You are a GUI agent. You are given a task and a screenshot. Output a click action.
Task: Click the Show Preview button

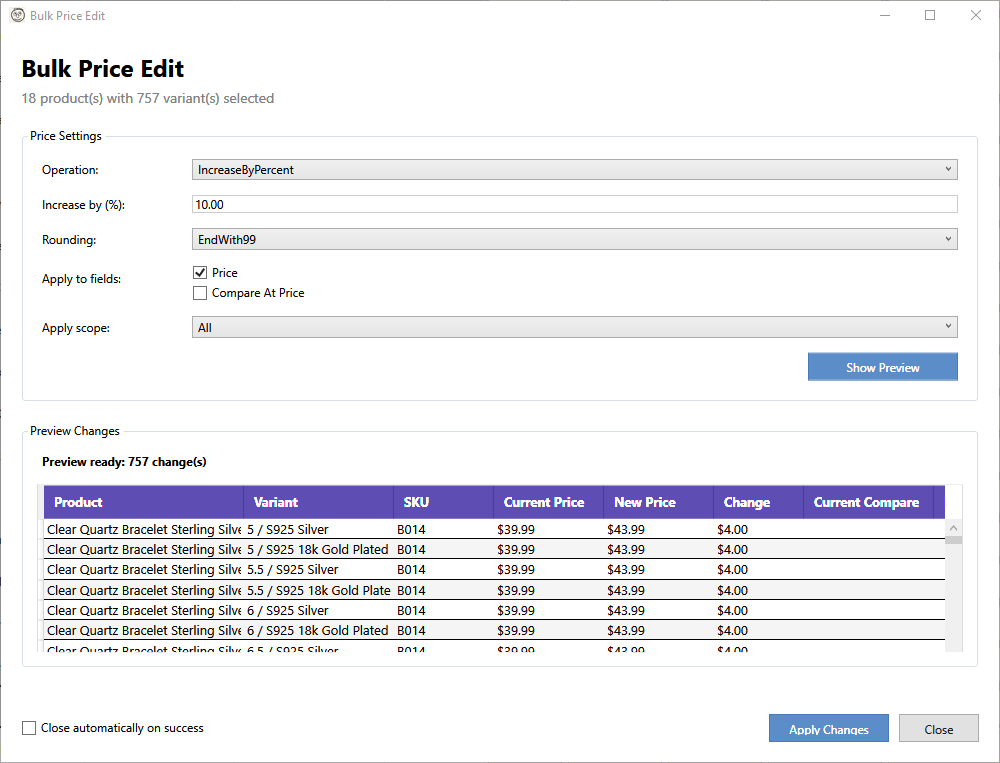(x=882, y=366)
